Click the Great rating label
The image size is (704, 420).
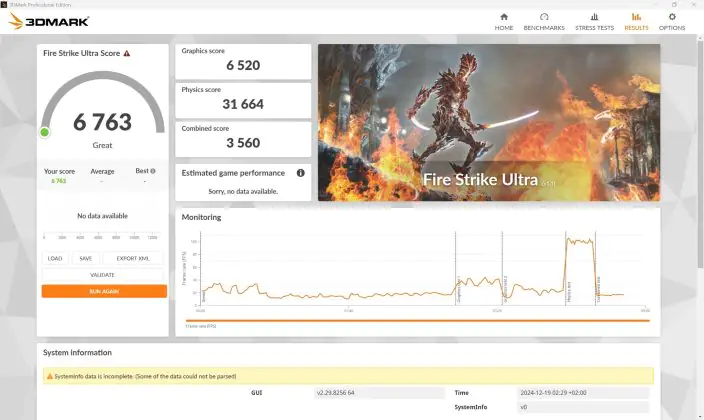click(x=102, y=145)
